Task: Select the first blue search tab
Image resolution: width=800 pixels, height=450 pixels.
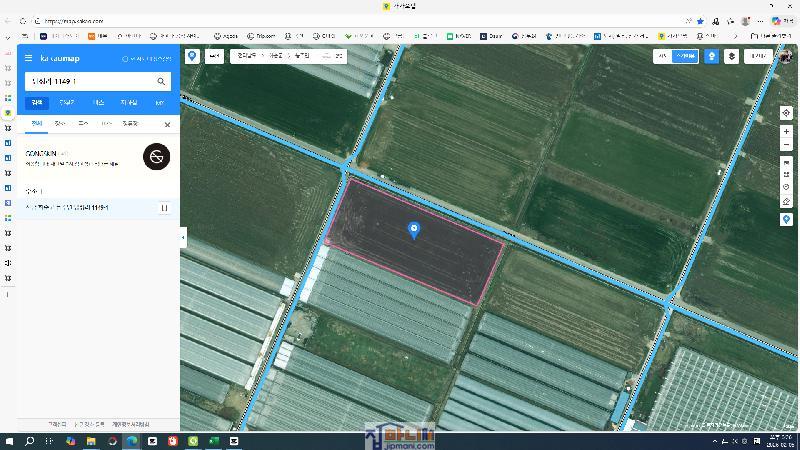Action: click(x=37, y=102)
